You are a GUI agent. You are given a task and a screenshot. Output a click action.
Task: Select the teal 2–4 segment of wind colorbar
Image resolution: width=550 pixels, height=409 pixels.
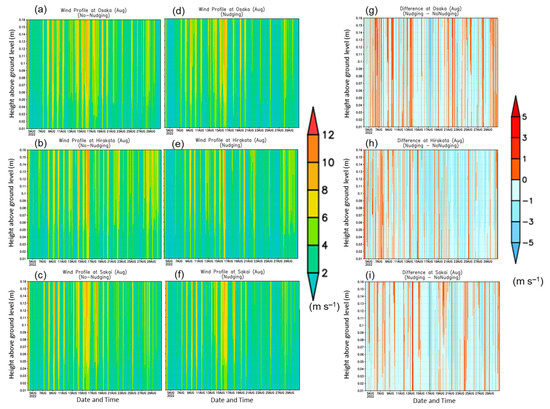tap(313, 259)
